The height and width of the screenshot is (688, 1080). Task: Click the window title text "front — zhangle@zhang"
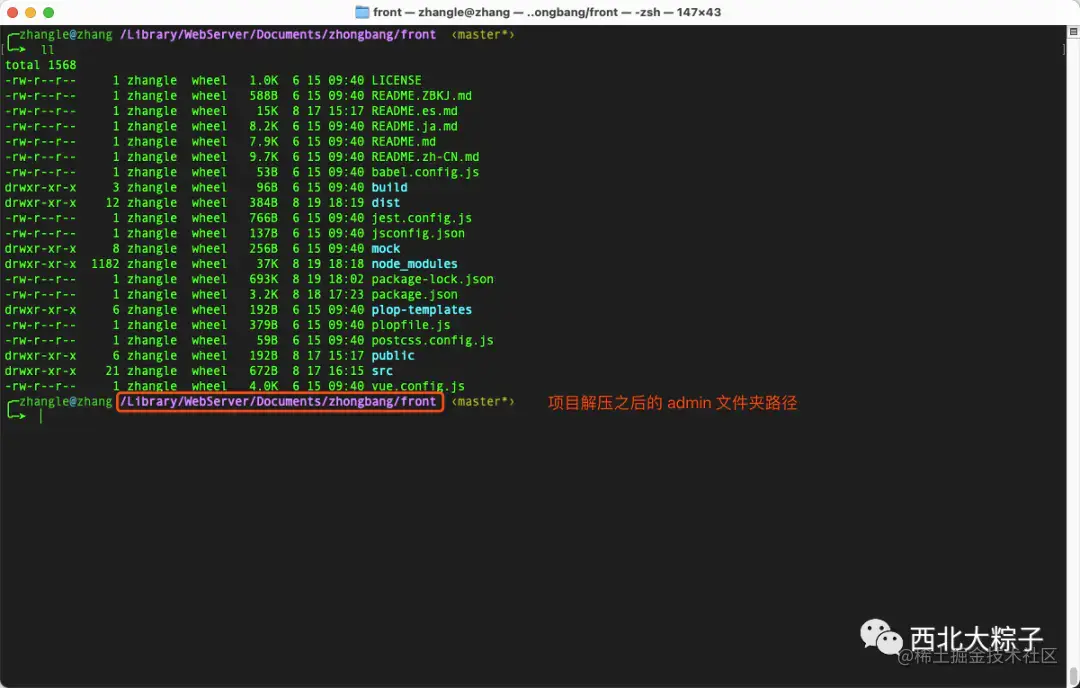pos(442,12)
